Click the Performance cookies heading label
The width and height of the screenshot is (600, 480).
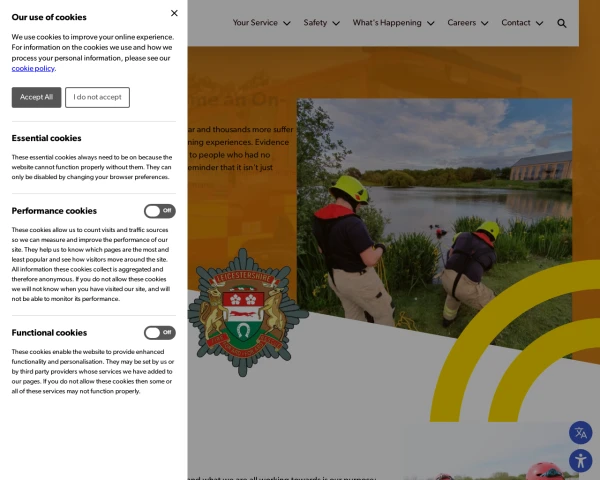pyautogui.click(x=54, y=211)
